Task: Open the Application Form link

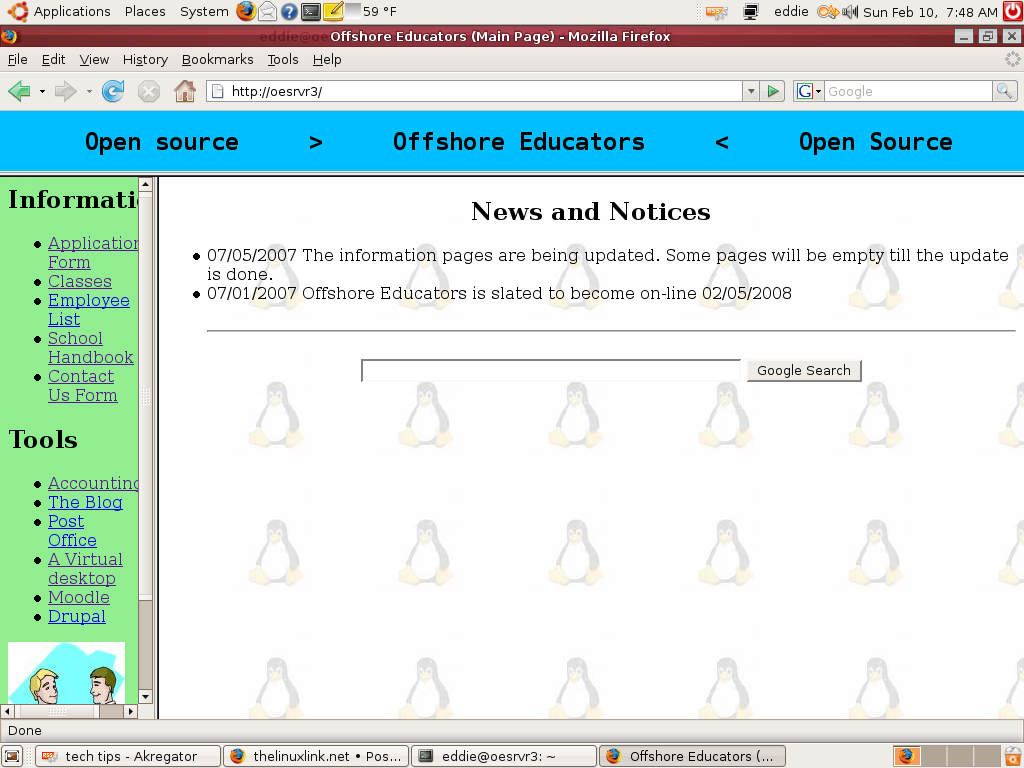Action: [92, 253]
